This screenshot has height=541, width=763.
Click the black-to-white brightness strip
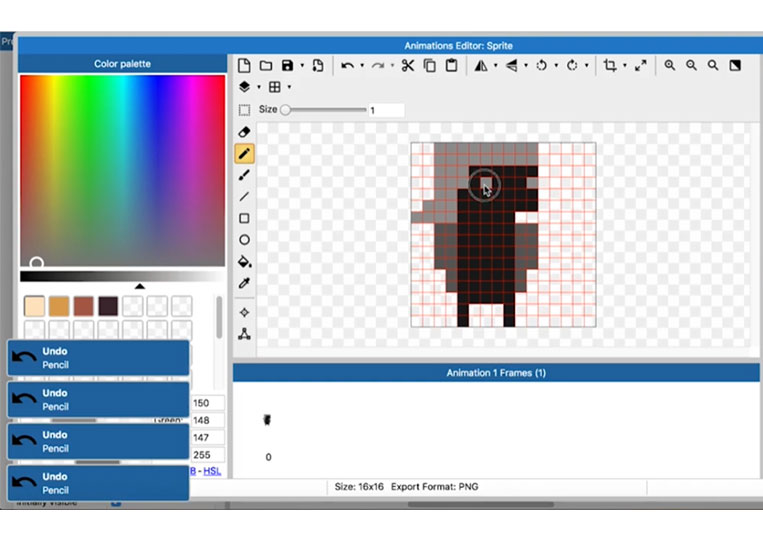tap(123, 277)
